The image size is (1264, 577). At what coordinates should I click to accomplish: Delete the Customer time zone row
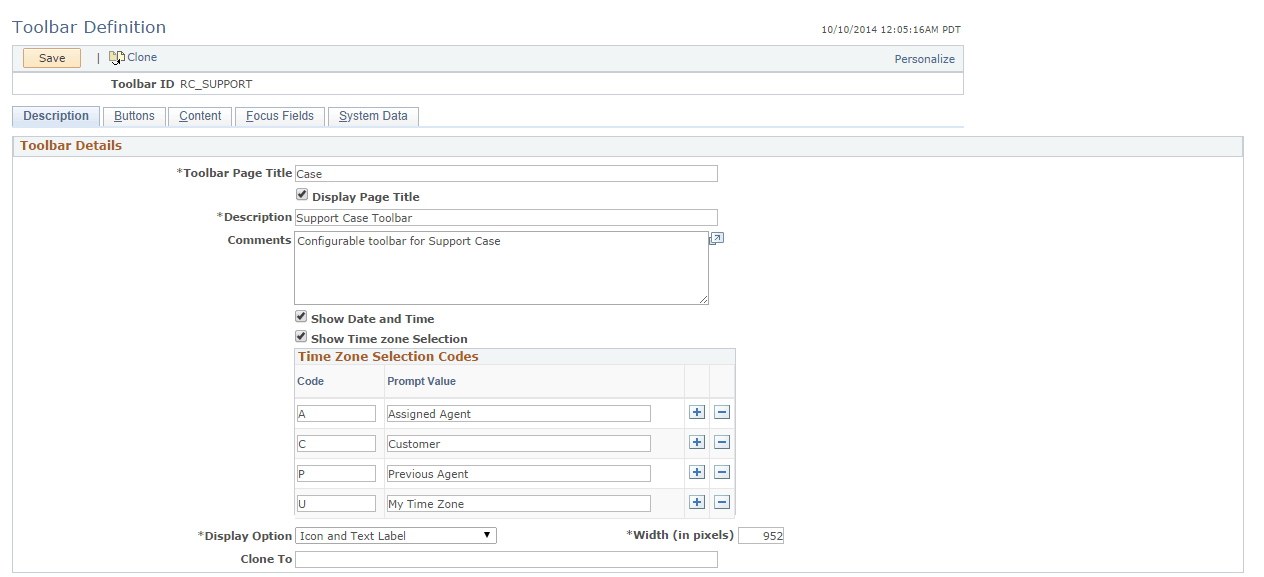pos(721,442)
